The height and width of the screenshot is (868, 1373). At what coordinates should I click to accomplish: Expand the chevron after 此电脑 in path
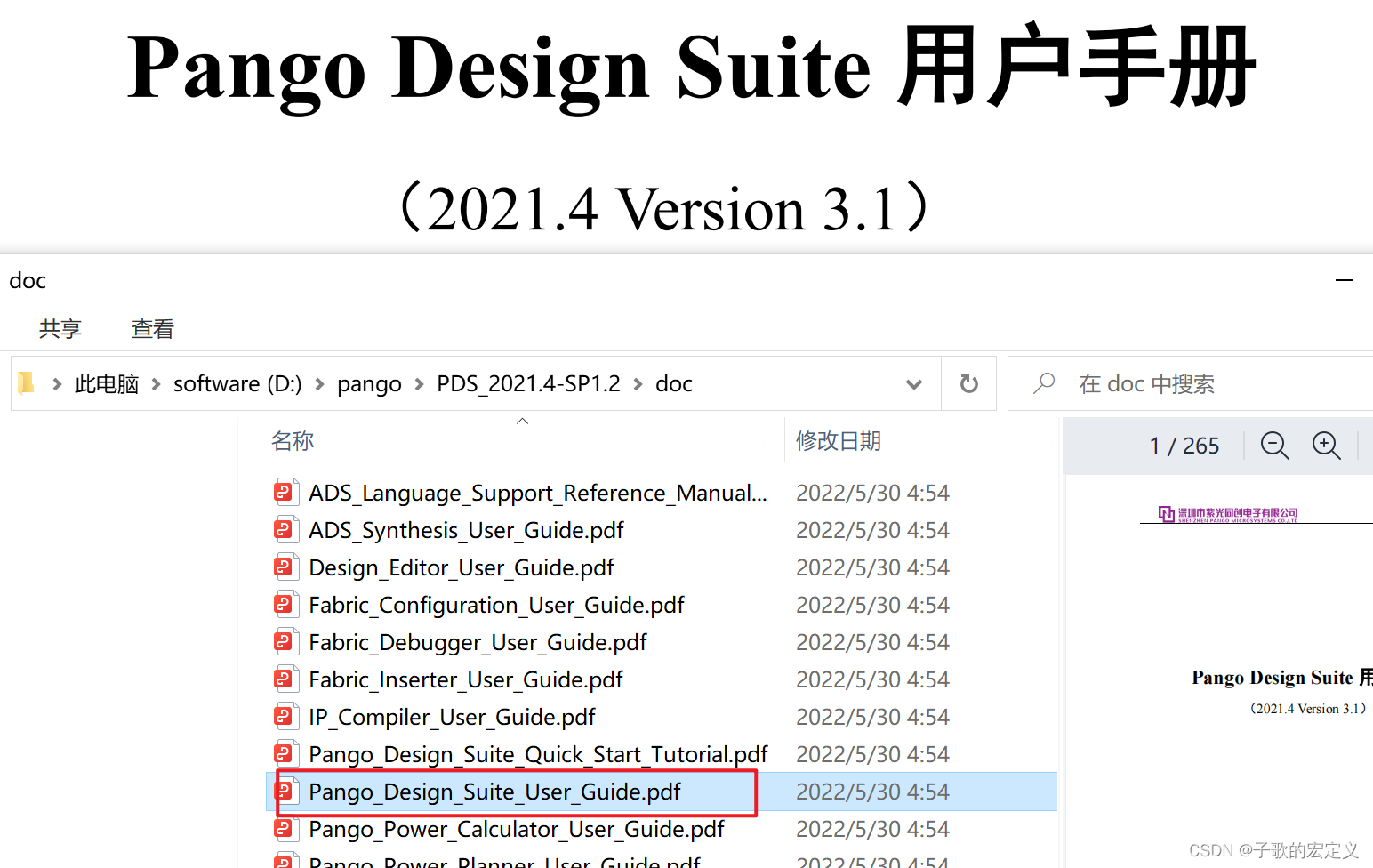pyautogui.click(x=156, y=384)
